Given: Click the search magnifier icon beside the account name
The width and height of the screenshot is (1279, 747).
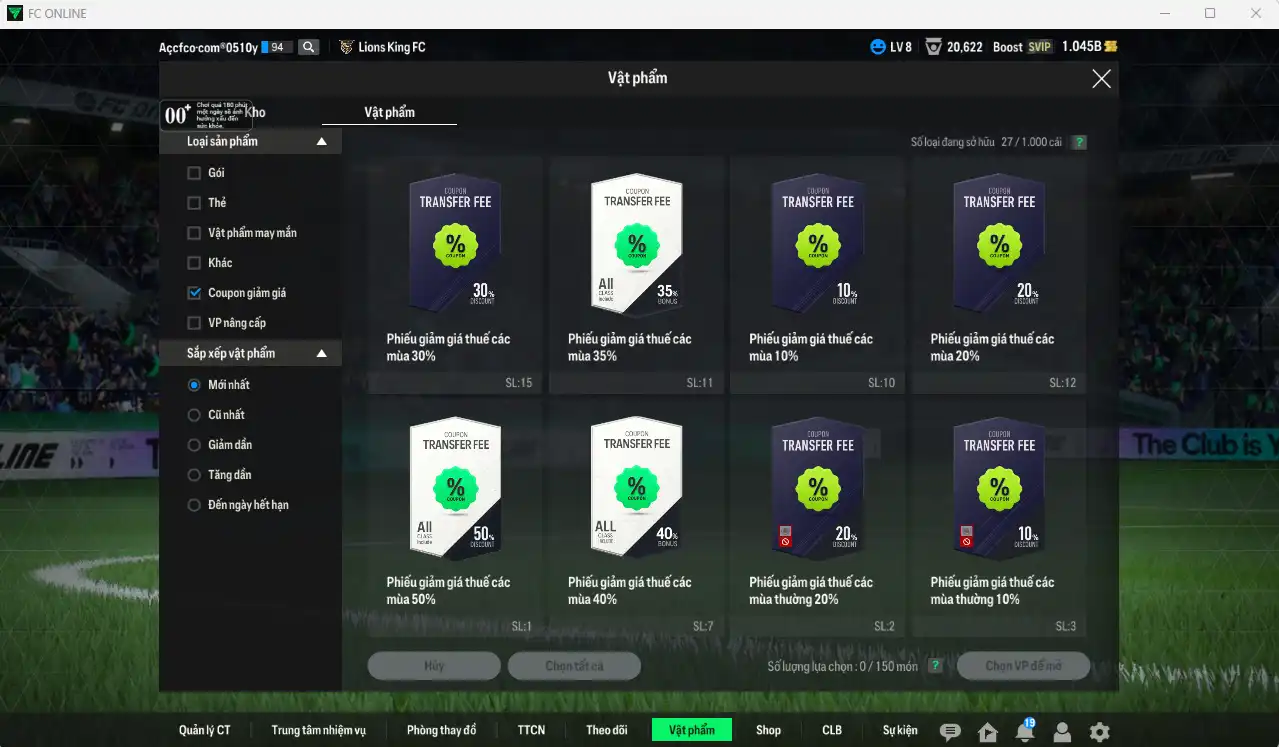Looking at the screenshot, I should [308, 47].
